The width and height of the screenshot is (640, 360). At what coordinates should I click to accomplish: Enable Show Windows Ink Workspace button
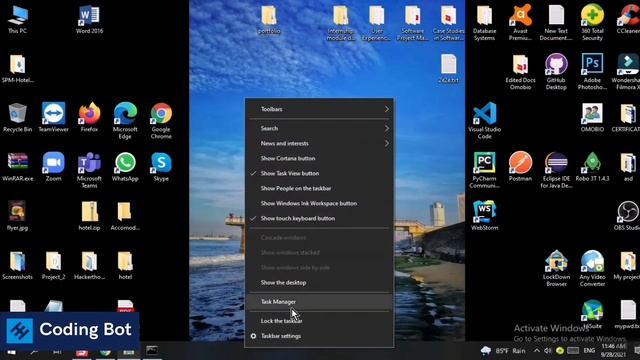[x=320, y=203]
